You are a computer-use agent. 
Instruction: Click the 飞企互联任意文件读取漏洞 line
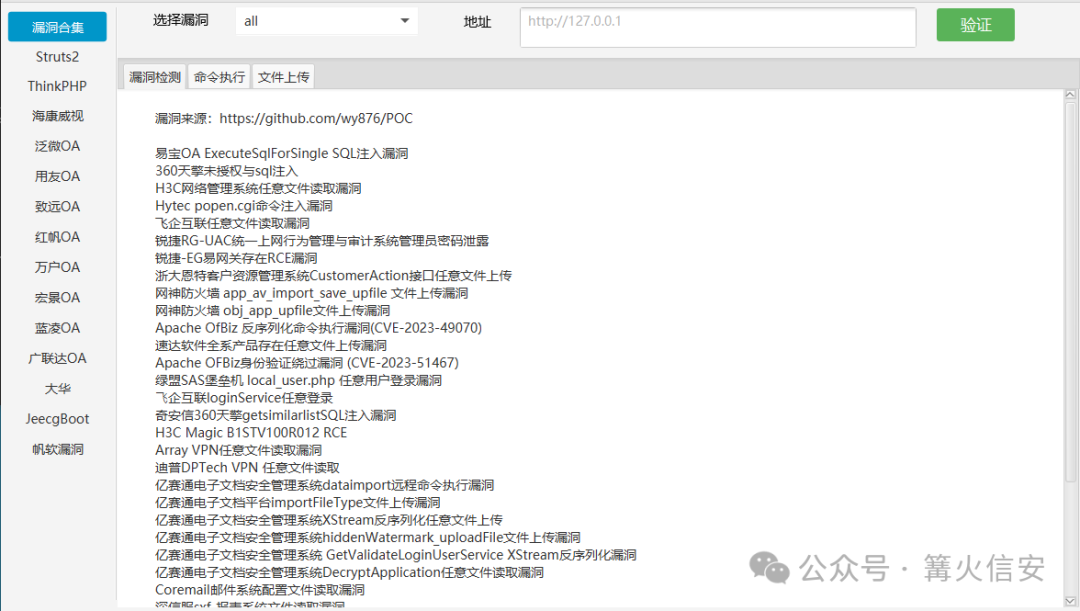(232, 223)
